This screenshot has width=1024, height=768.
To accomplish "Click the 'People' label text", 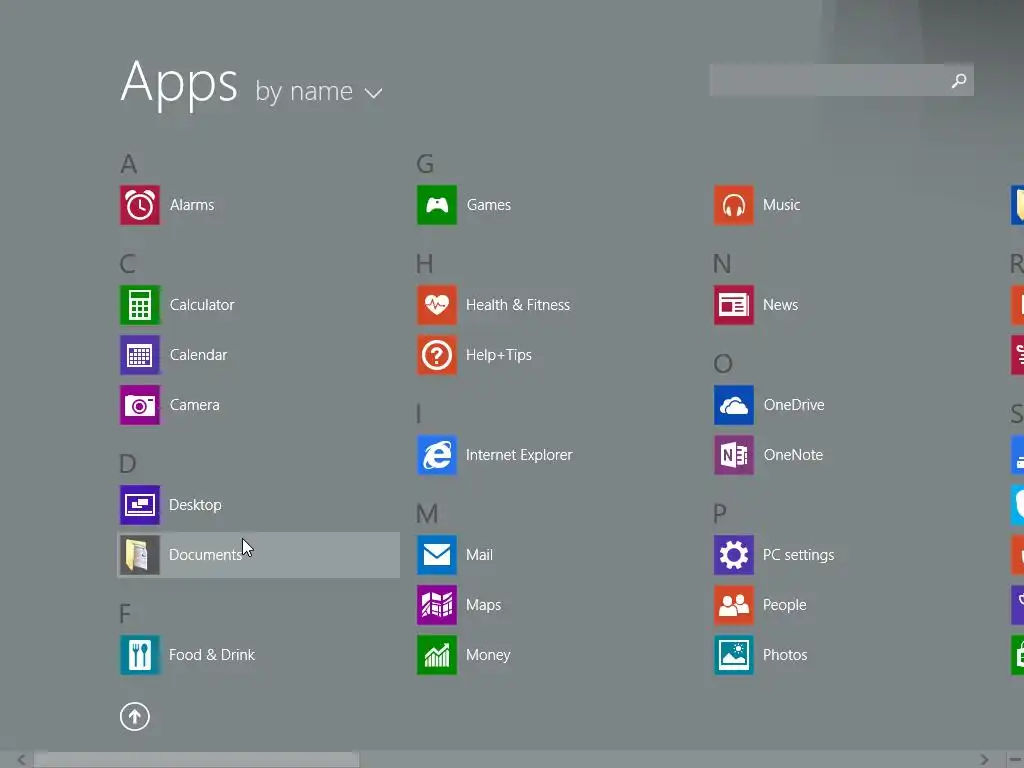I will (784, 605).
